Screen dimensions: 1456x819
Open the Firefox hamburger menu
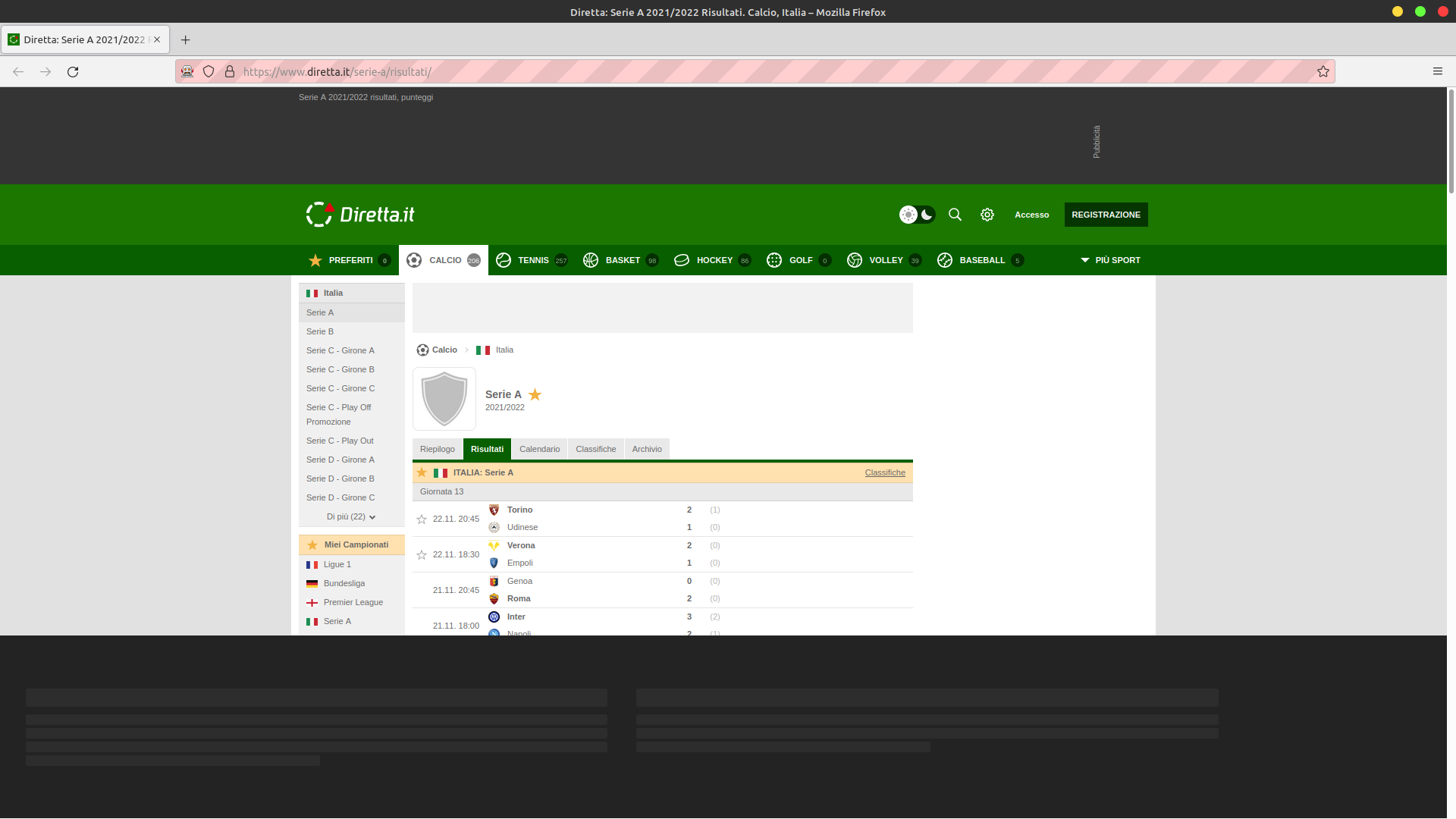coord(1437,71)
